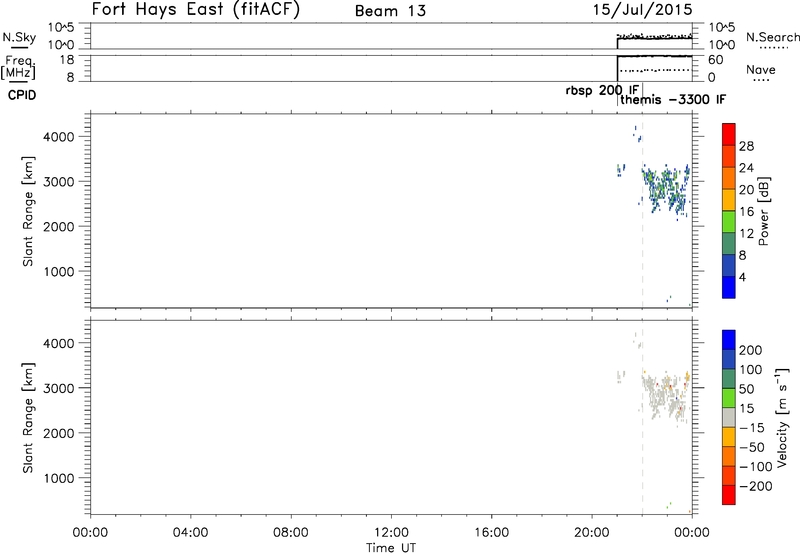Click the yellow 16-20 dB Power swatch
Screen dimensions: 800x554
point(729,200)
